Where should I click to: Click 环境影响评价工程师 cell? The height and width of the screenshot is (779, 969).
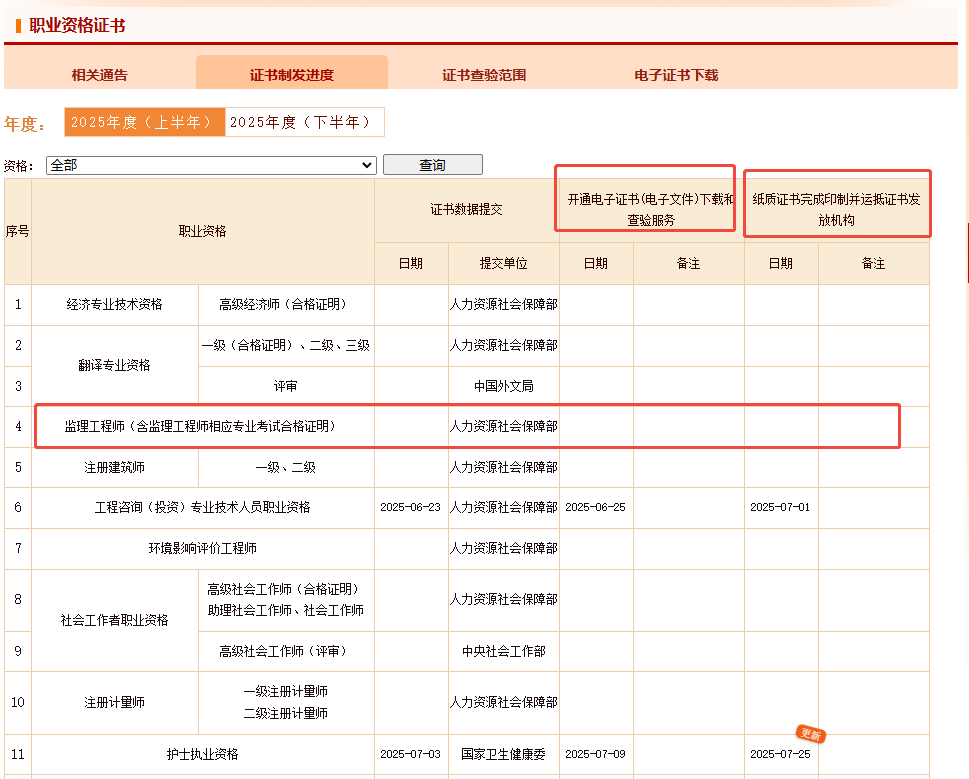pos(203,549)
